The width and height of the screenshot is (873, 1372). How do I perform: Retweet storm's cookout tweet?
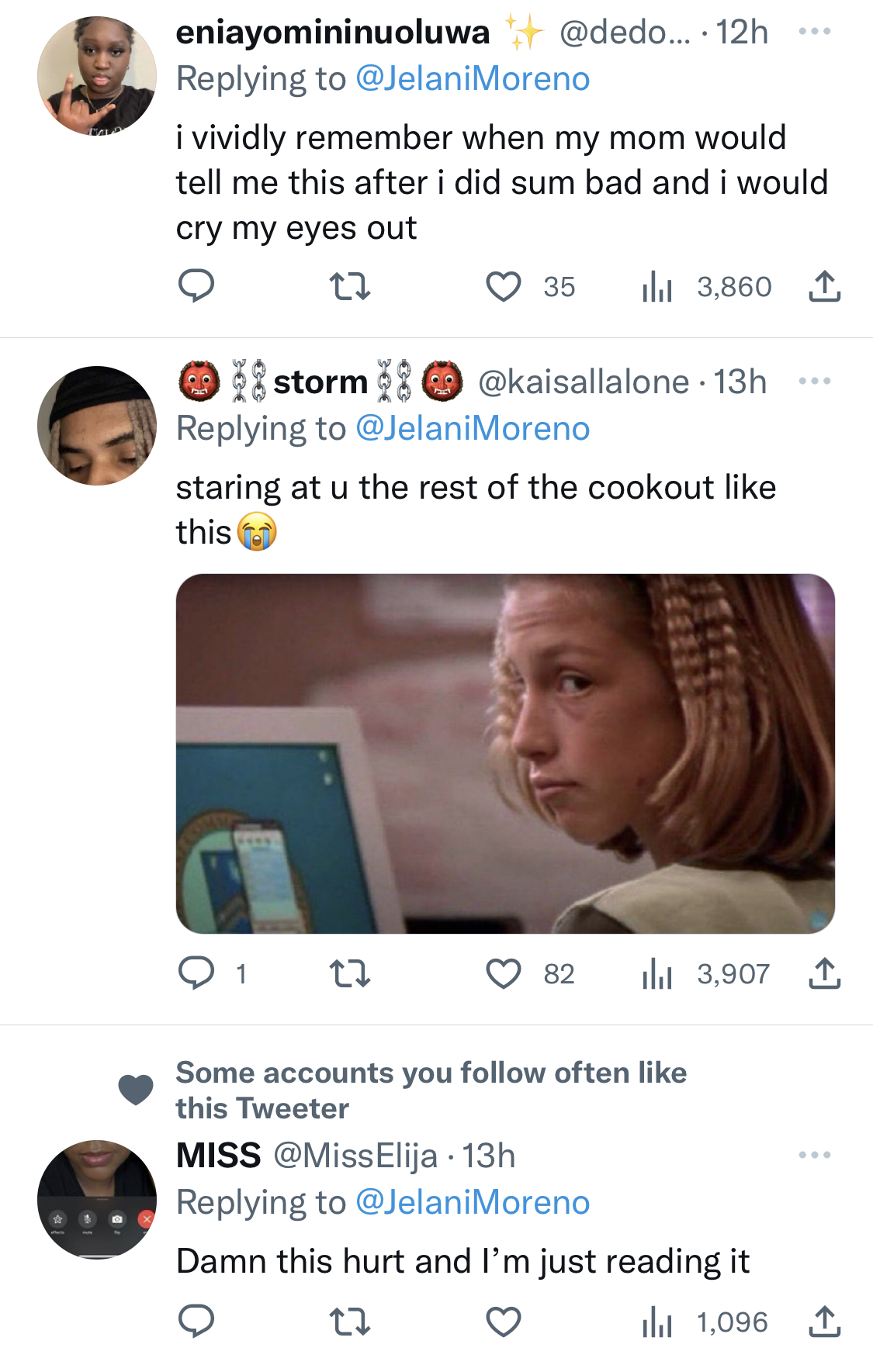[350, 973]
